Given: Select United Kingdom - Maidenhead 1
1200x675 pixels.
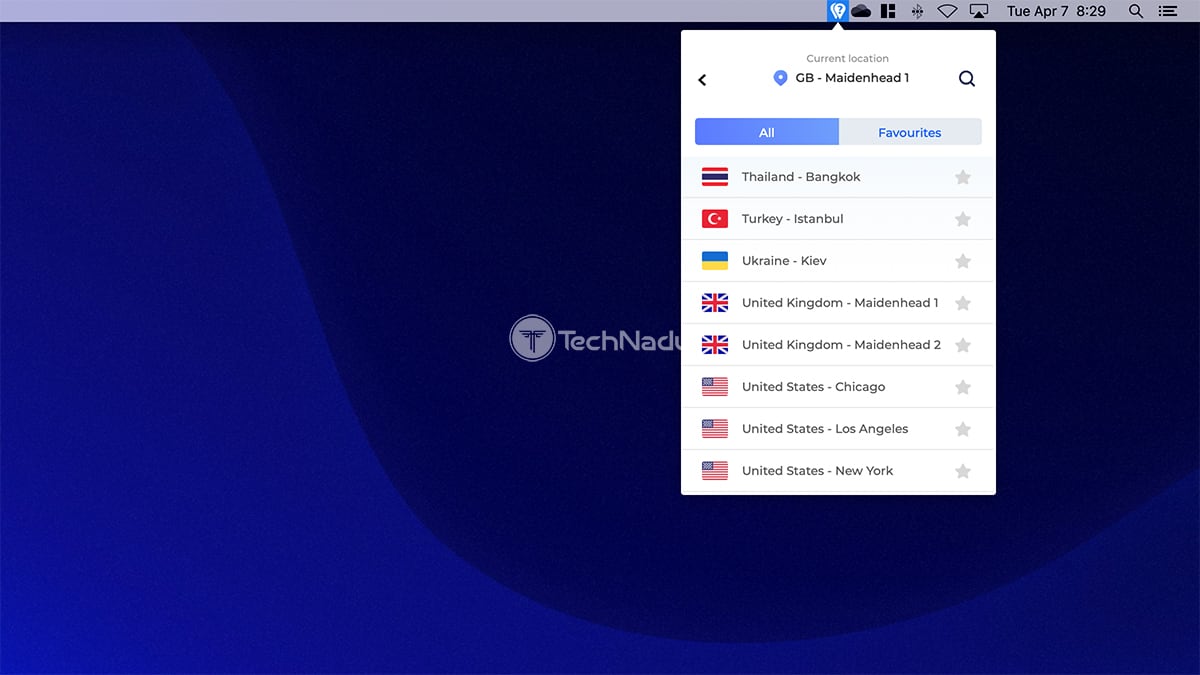Looking at the screenshot, I should 838,303.
